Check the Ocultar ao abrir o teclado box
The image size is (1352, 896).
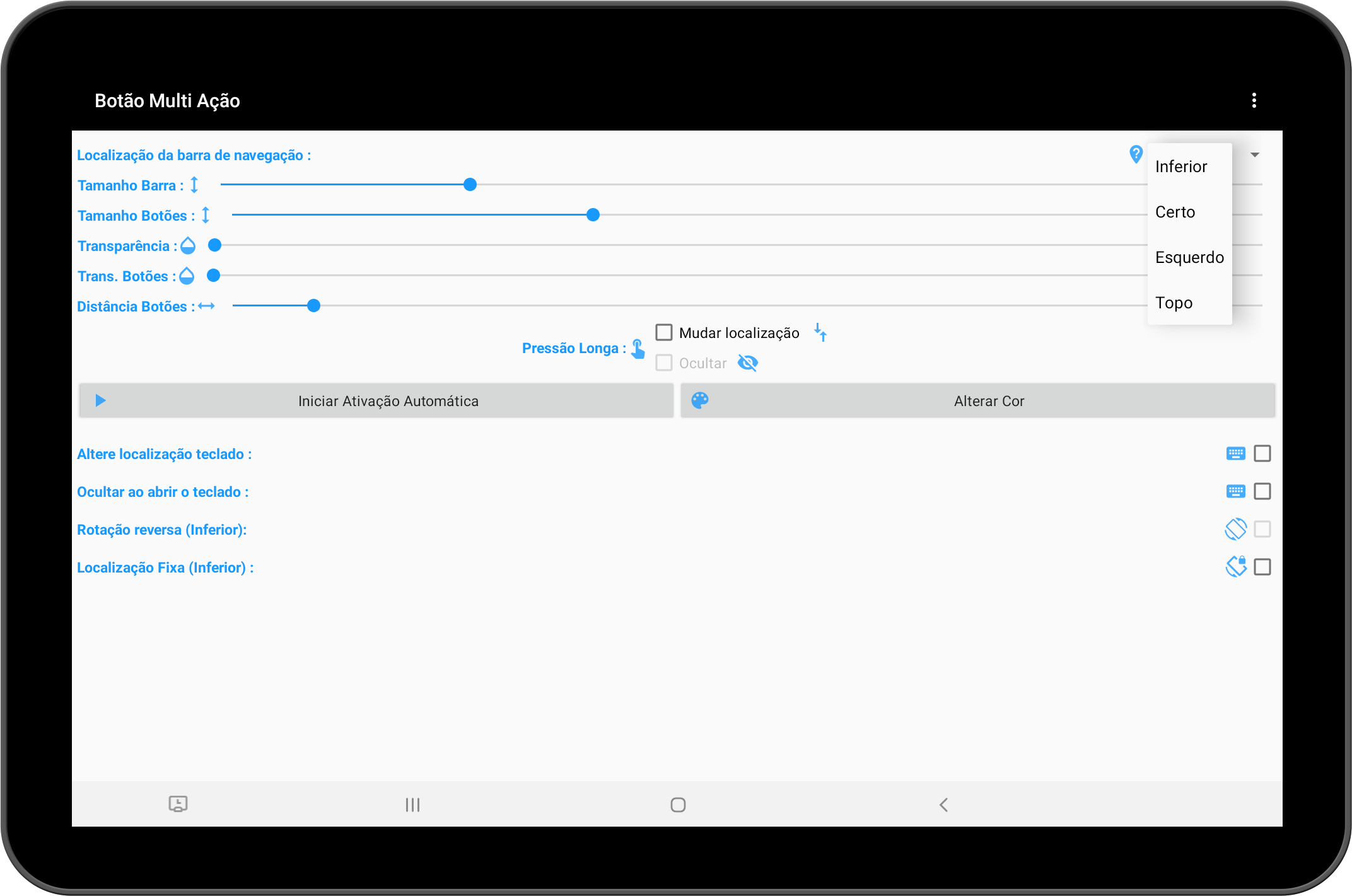tap(1262, 491)
